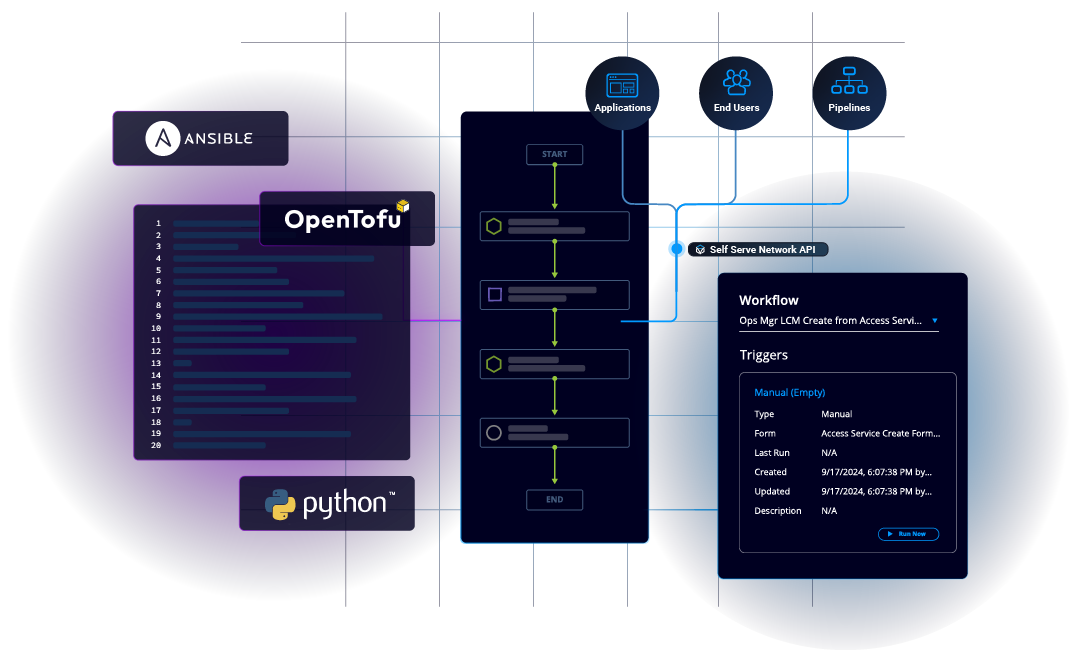Click the OpenTofu cube icon

click(402, 206)
